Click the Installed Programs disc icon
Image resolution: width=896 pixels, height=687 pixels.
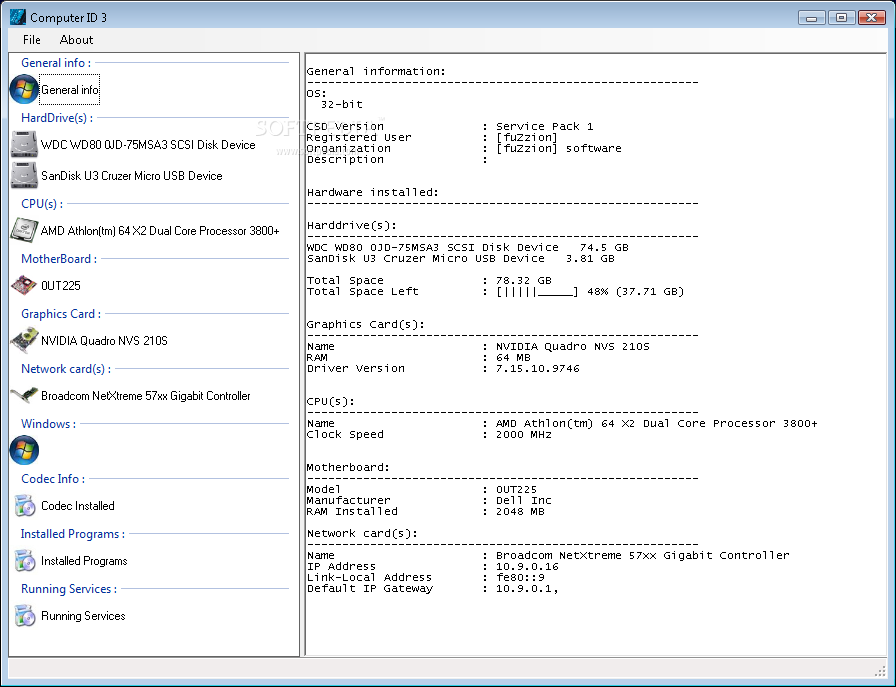(25, 561)
